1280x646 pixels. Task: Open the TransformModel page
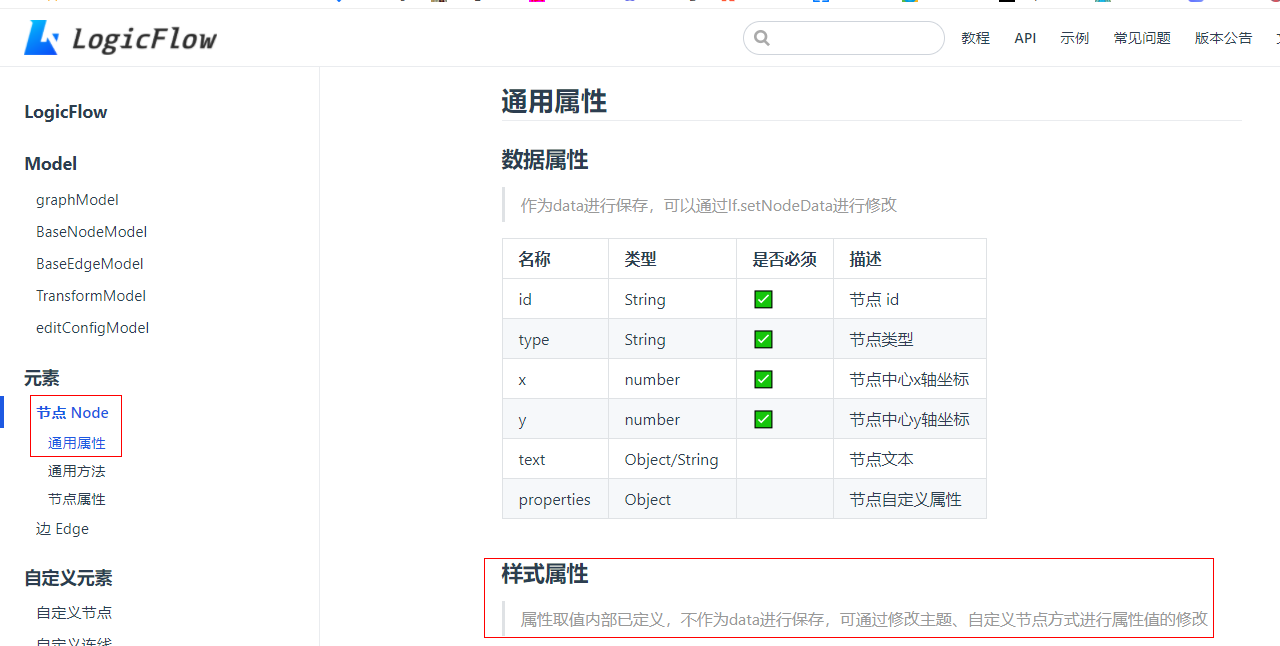pos(90,295)
